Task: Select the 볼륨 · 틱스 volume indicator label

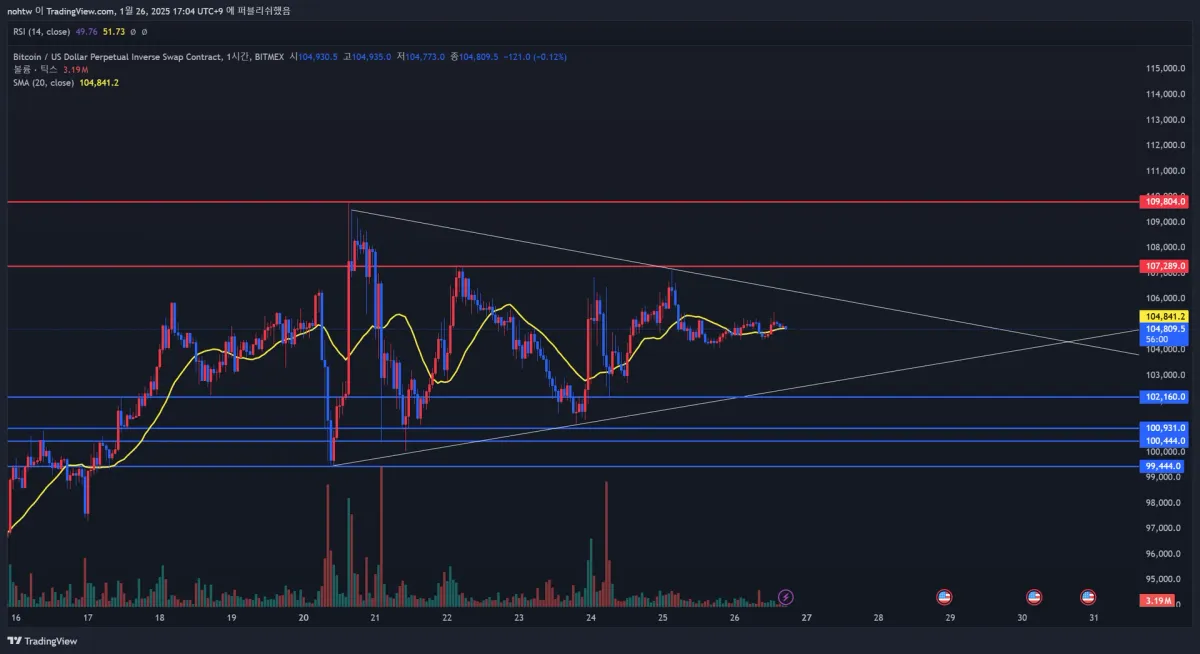Action: [x=35, y=70]
